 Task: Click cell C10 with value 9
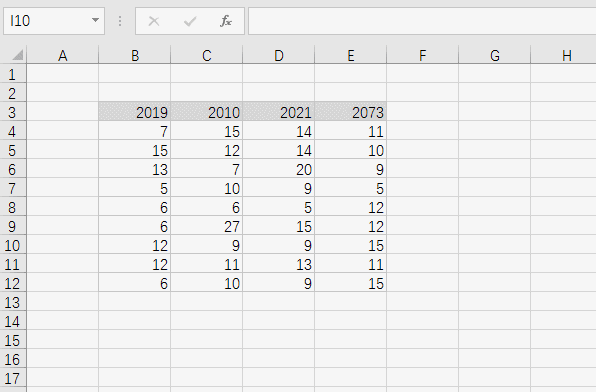point(206,245)
